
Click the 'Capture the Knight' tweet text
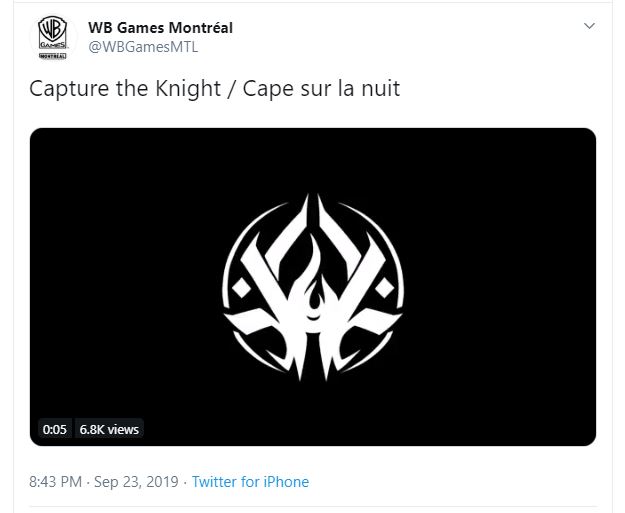pos(125,89)
